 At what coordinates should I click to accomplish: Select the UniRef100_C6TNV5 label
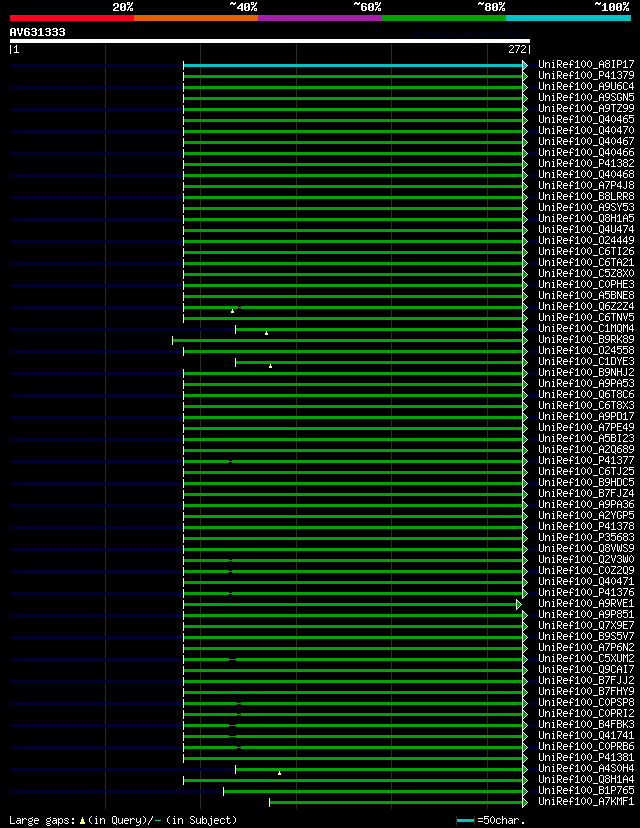pyautogui.click(x=586, y=317)
